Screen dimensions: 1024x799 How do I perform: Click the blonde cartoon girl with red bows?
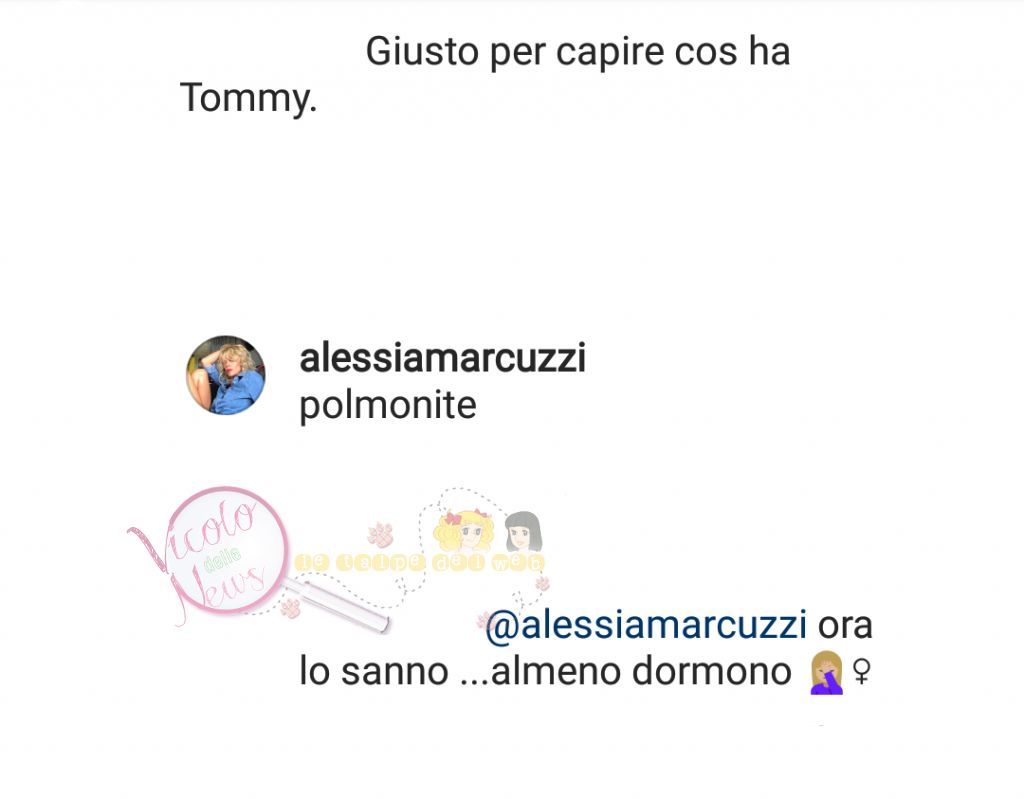(x=463, y=531)
